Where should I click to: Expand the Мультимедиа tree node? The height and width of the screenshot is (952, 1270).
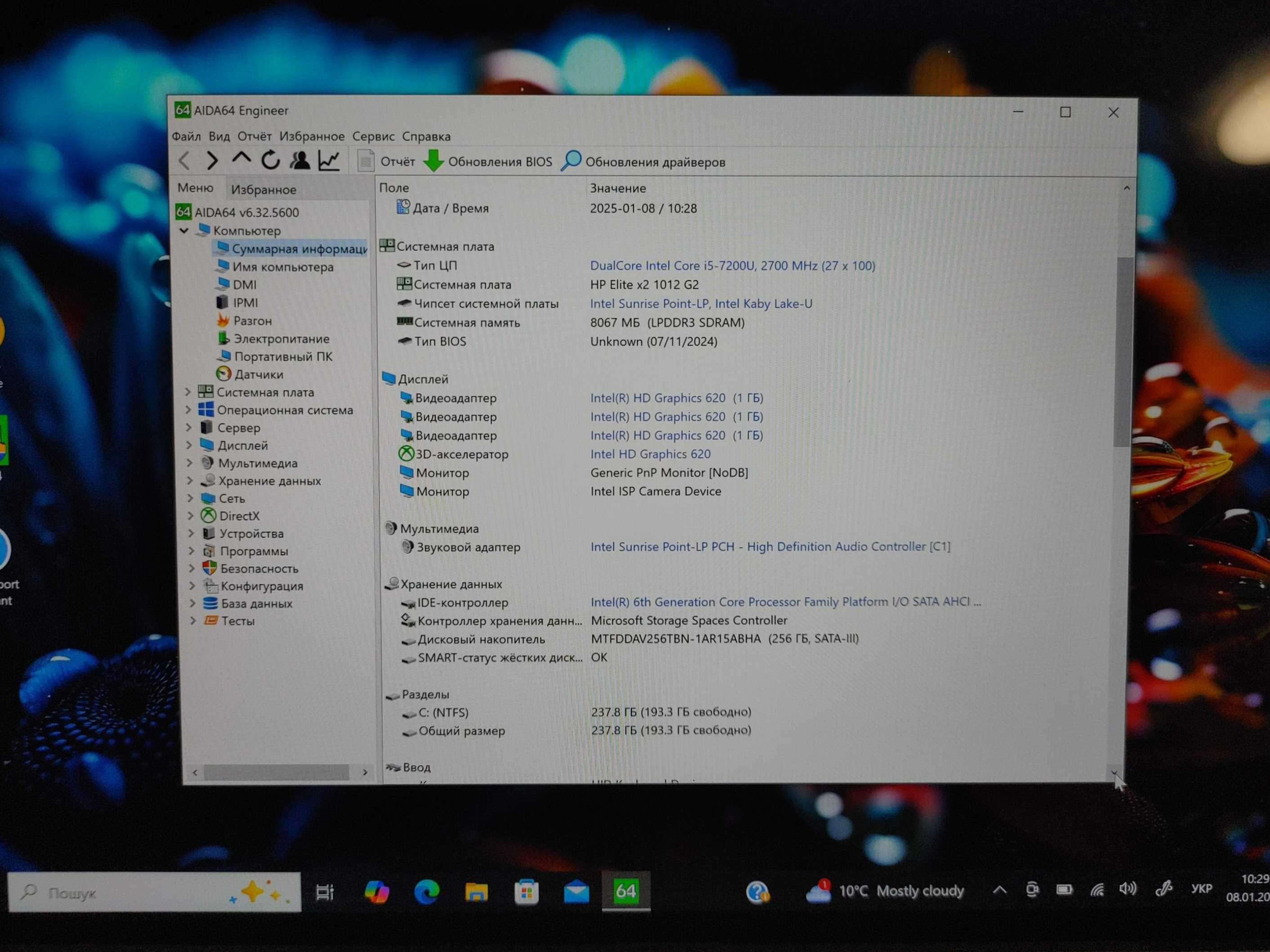point(189,463)
